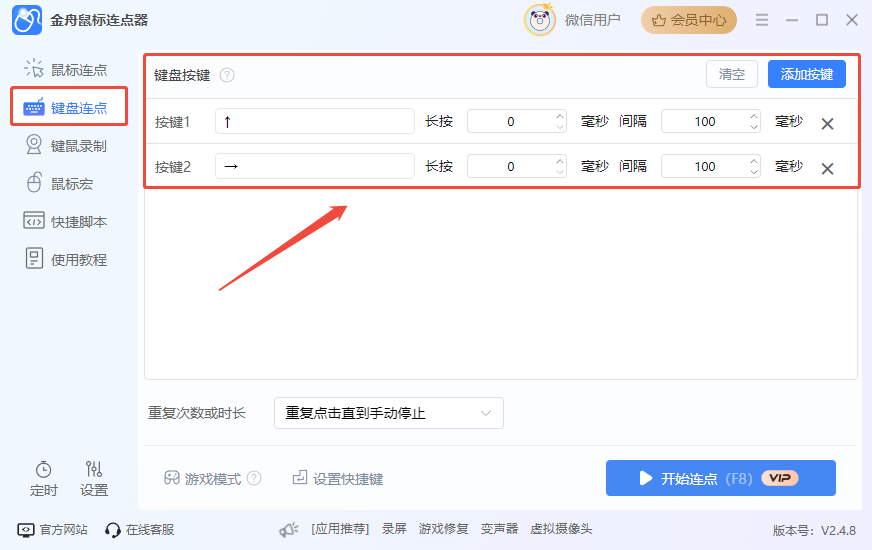Switch to the 键鼠录制 section
Viewport: 872px width, 550px height.
coord(66,146)
